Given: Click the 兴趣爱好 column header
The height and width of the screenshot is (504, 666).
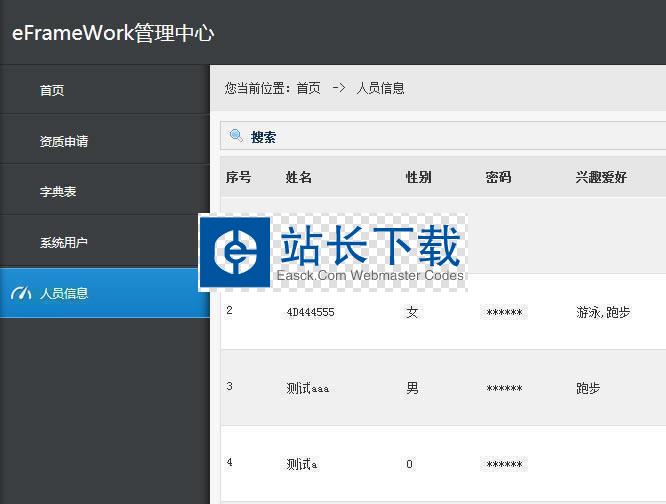Looking at the screenshot, I should (x=601, y=177).
